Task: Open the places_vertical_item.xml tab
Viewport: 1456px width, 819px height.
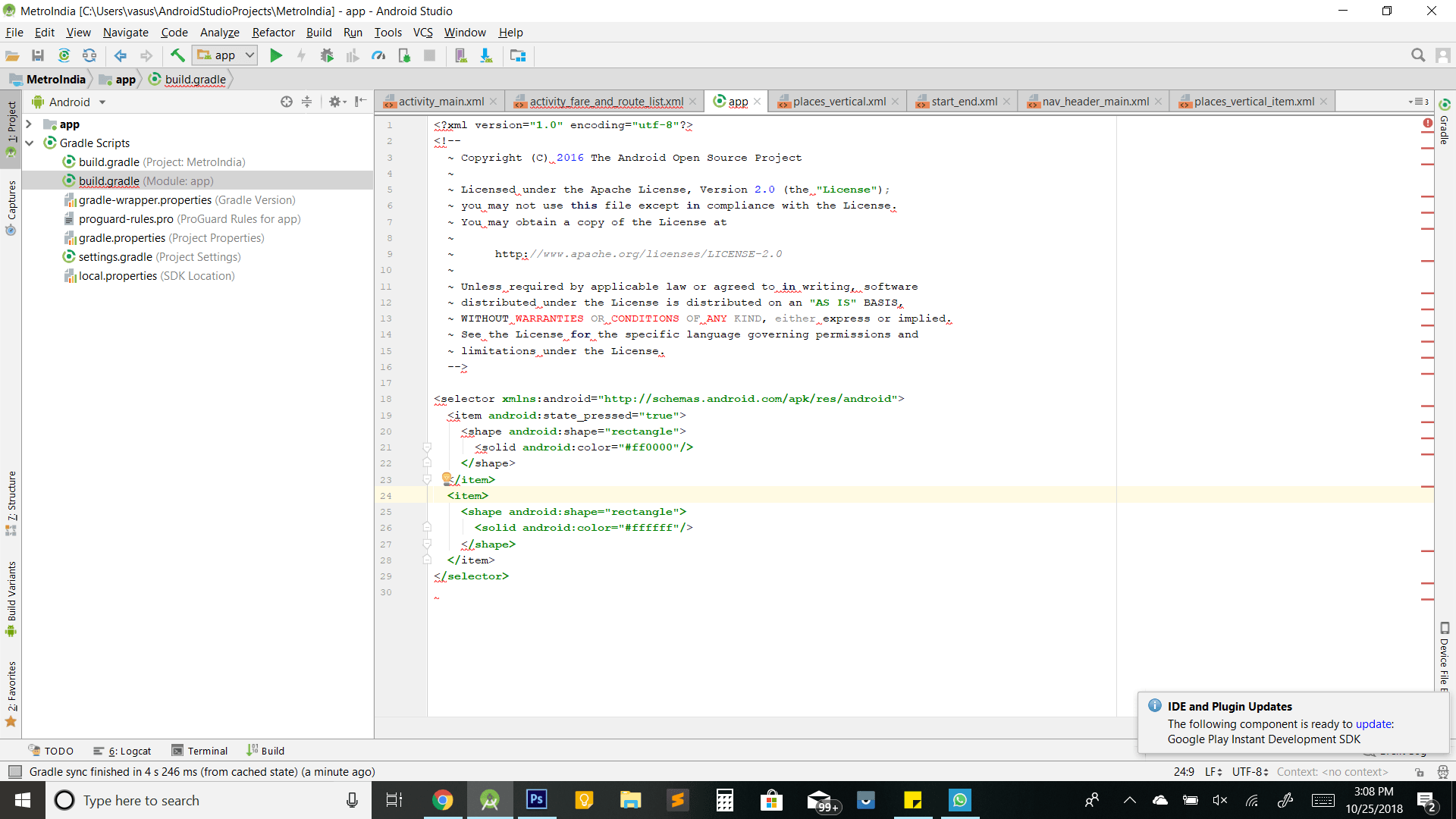Action: point(1253,100)
